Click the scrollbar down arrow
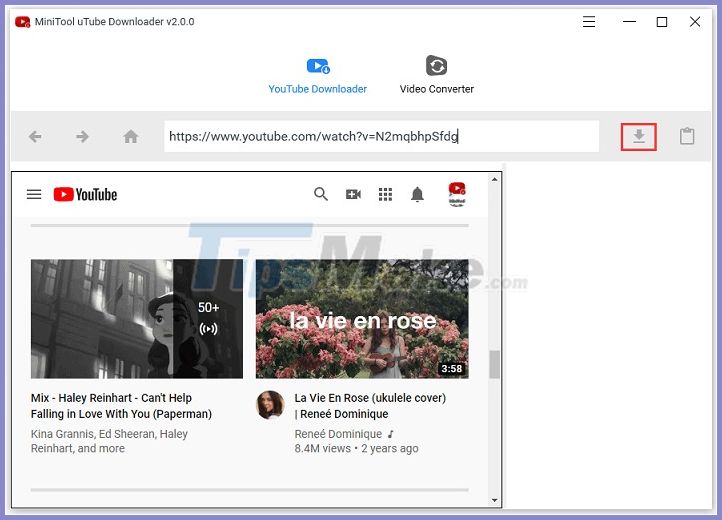This screenshot has width=722, height=520. pyautogui.click(x=495, y=500)
